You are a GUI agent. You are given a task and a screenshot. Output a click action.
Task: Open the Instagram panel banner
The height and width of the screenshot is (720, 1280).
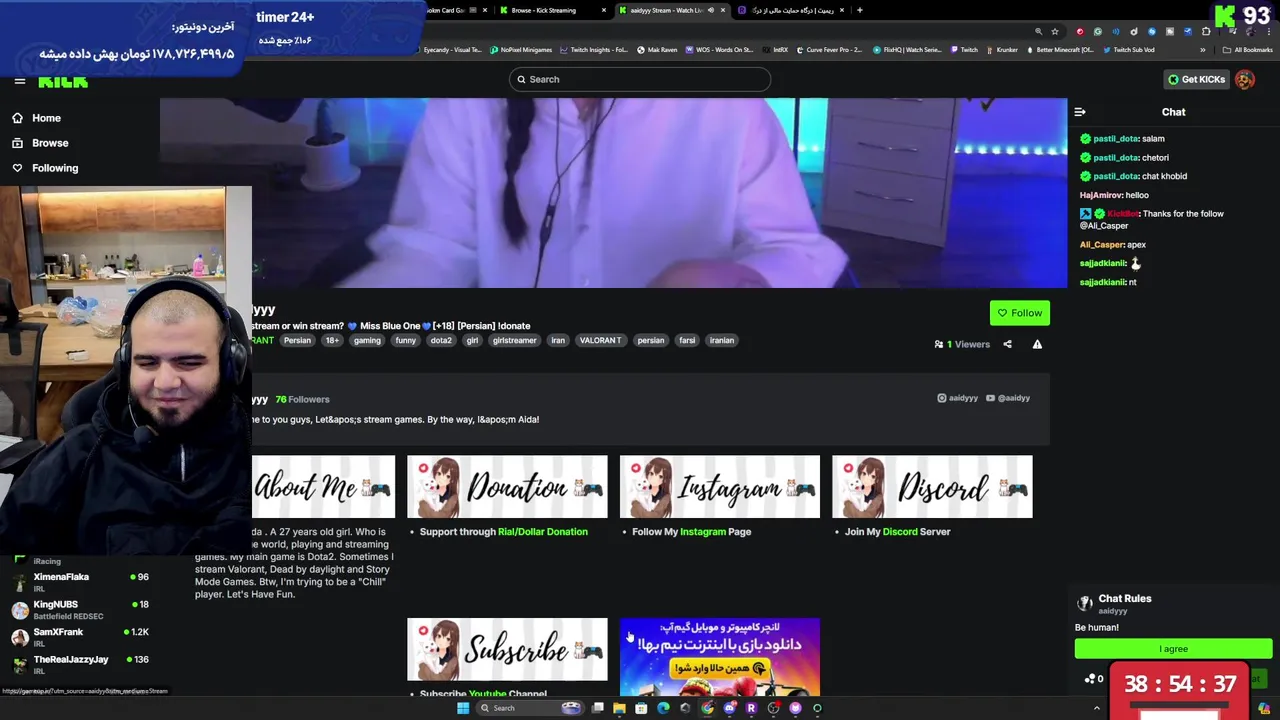(720, 487)
